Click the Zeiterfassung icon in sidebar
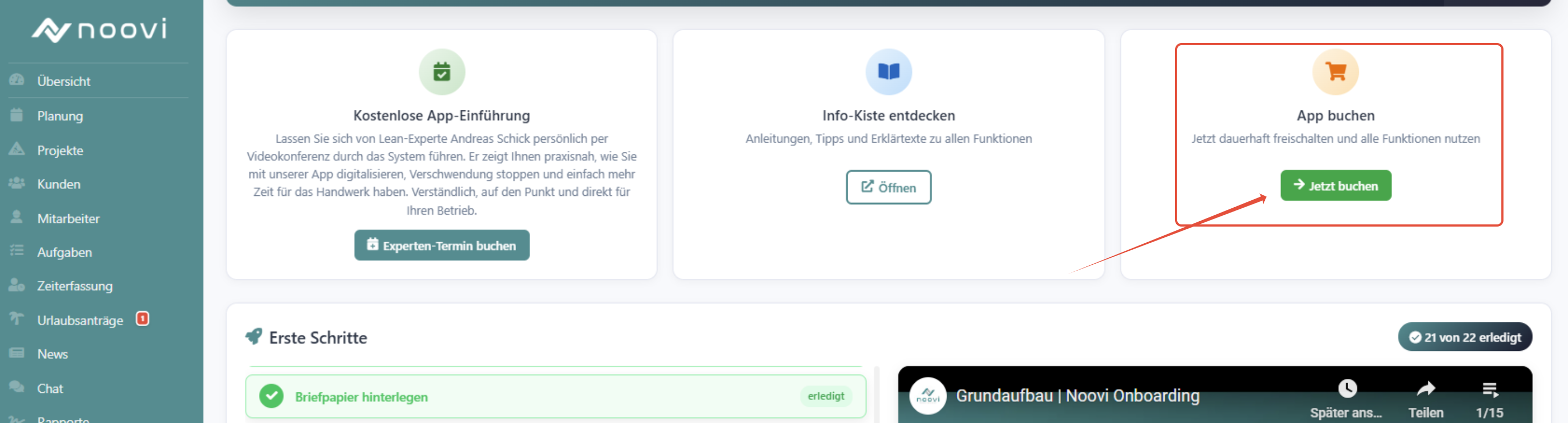 pos(17,285)
